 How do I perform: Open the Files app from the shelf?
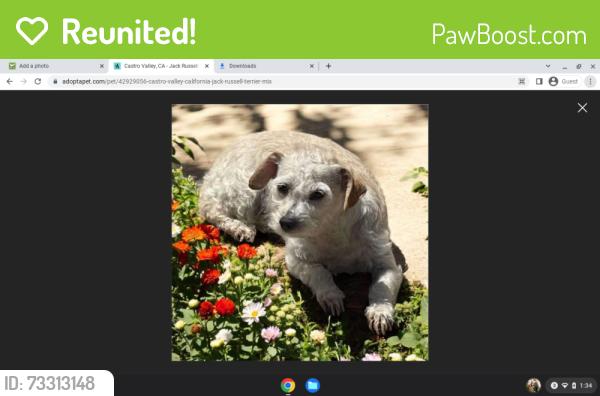(313, 385)
